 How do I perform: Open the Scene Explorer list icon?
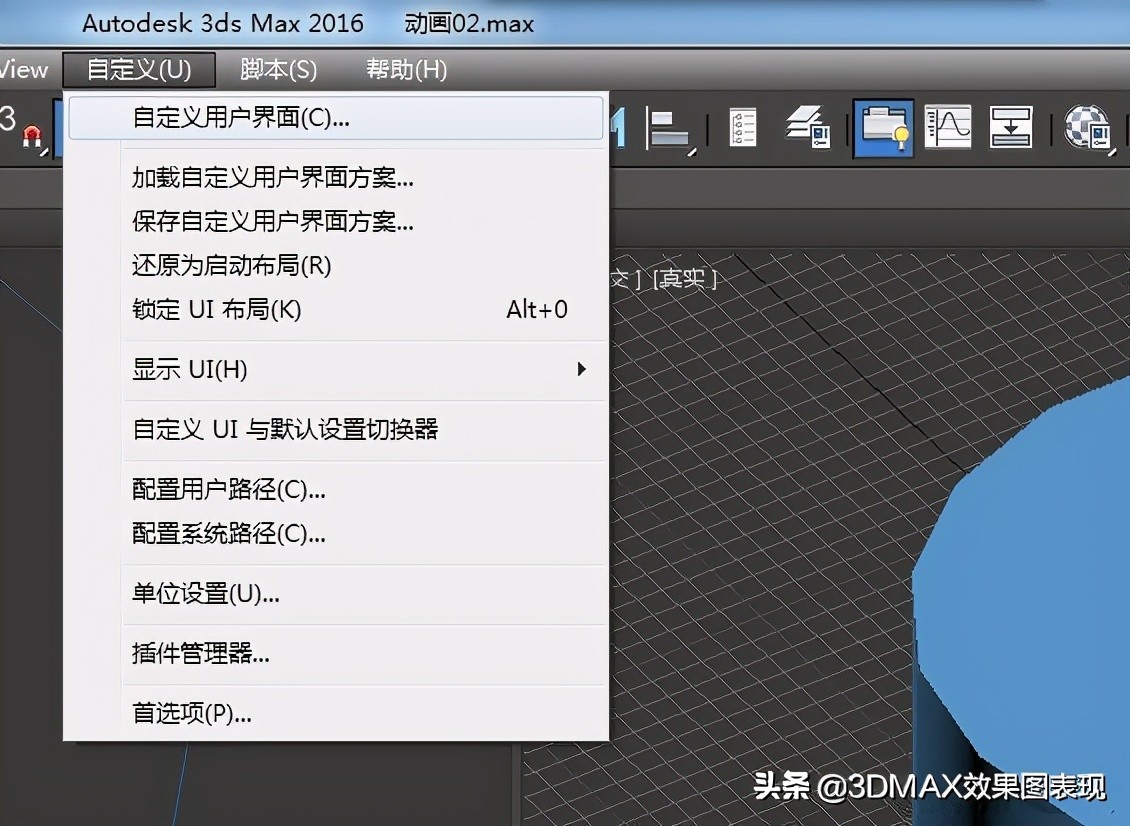(x=741, y=128)
